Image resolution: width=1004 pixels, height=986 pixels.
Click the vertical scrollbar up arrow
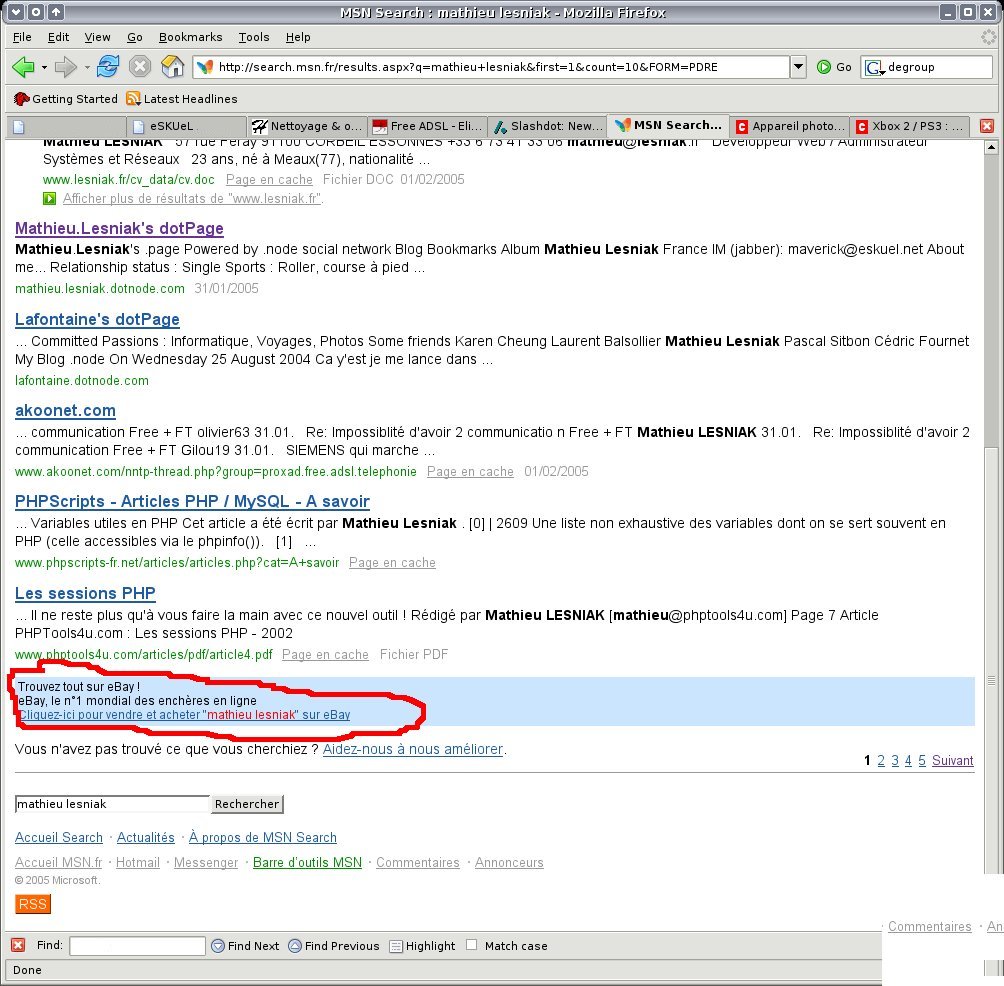click(991, 147)
